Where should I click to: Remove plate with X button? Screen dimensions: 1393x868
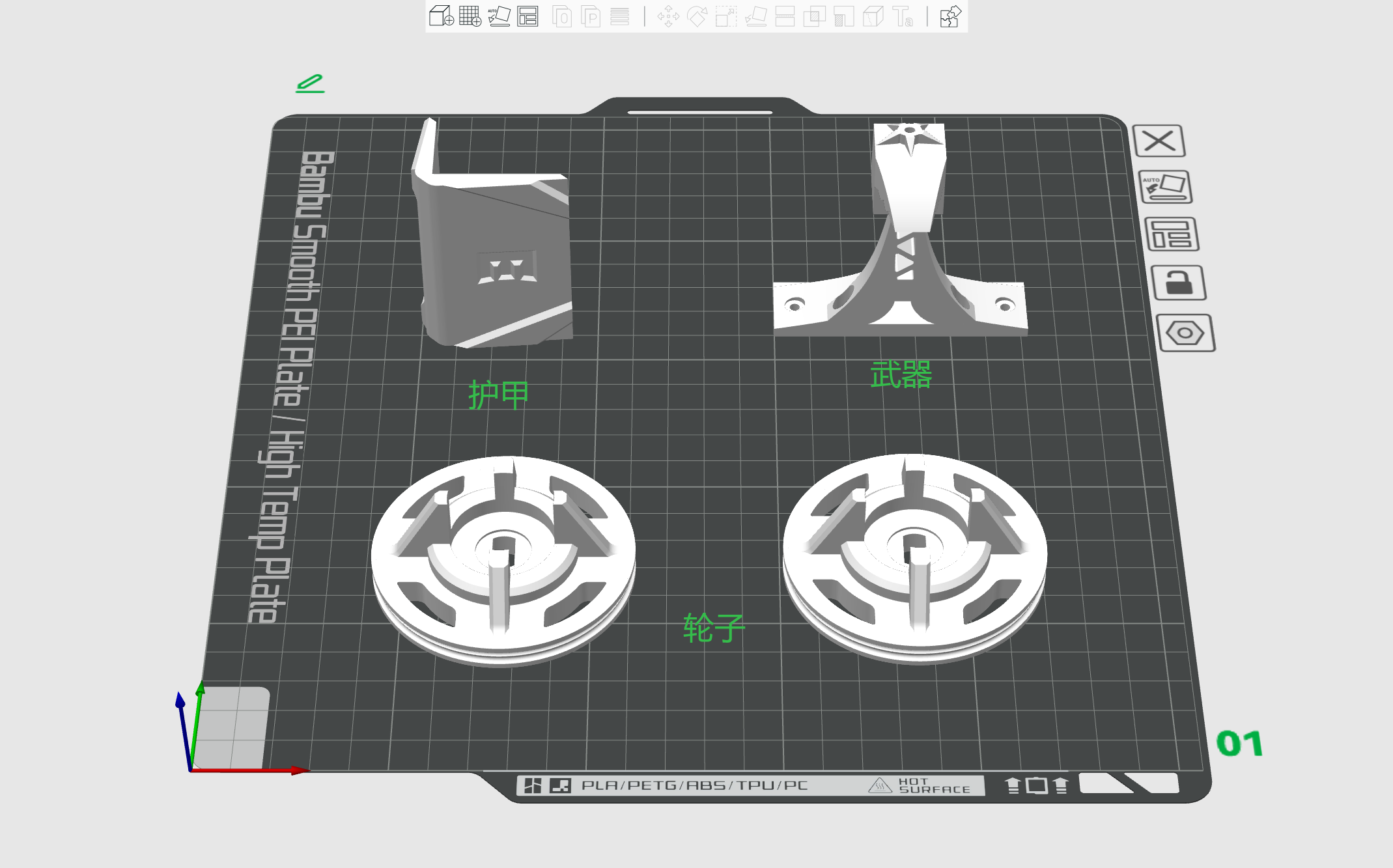pyautogui.click(x=1159, y=141)
